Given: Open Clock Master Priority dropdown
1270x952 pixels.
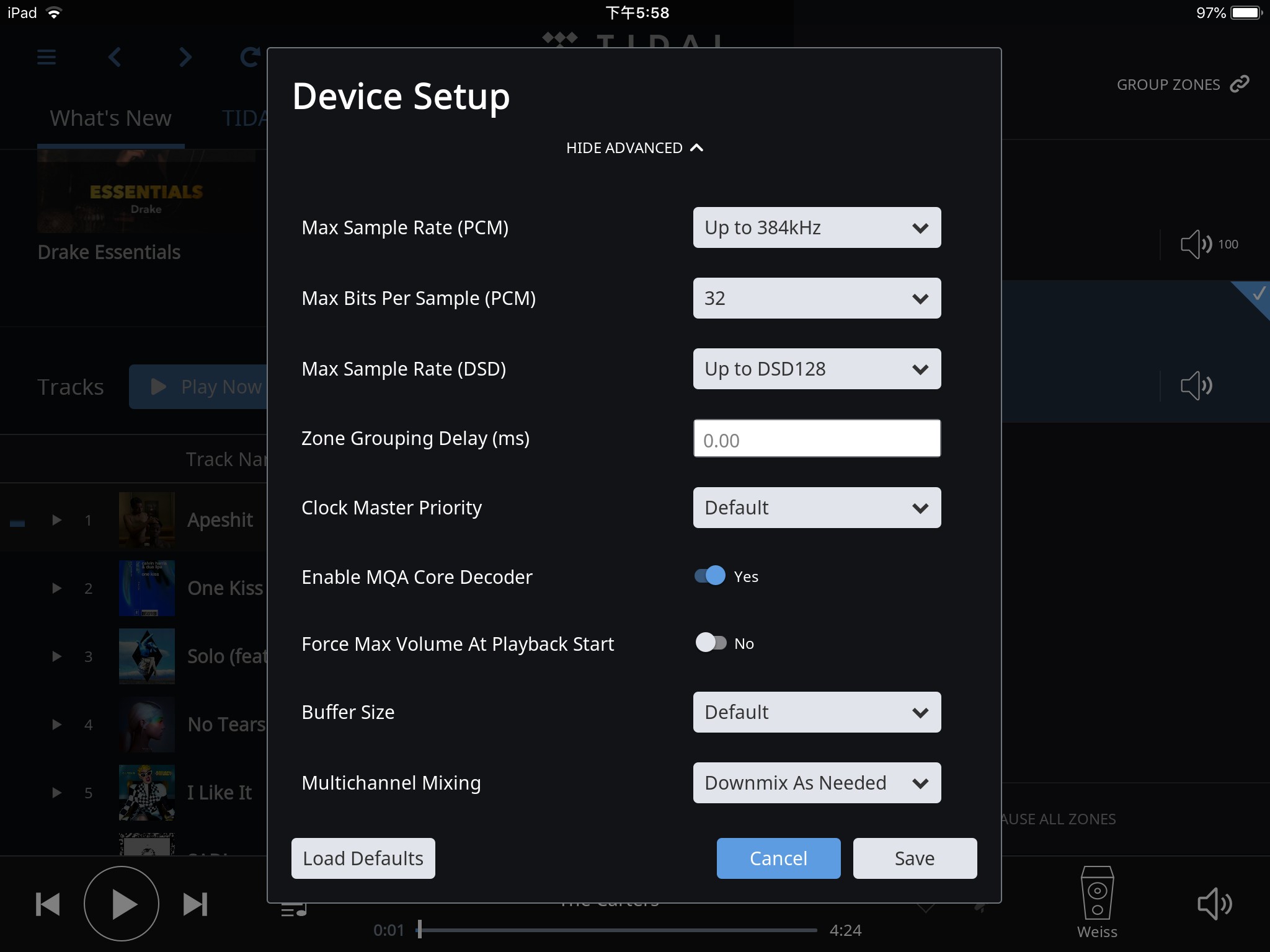Looking at the screenshot, I should [817, 508].
